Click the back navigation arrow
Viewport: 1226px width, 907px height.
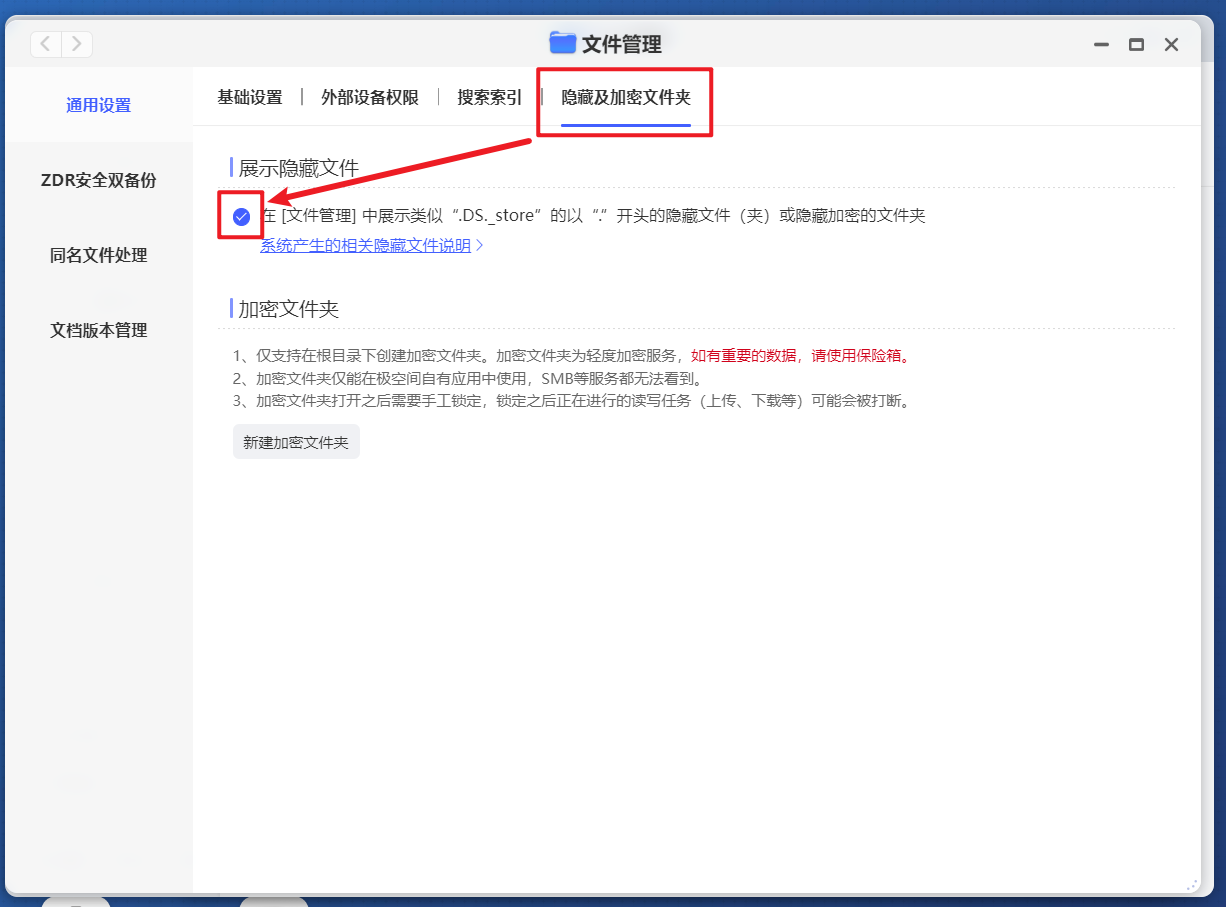[x=45, y=44]
